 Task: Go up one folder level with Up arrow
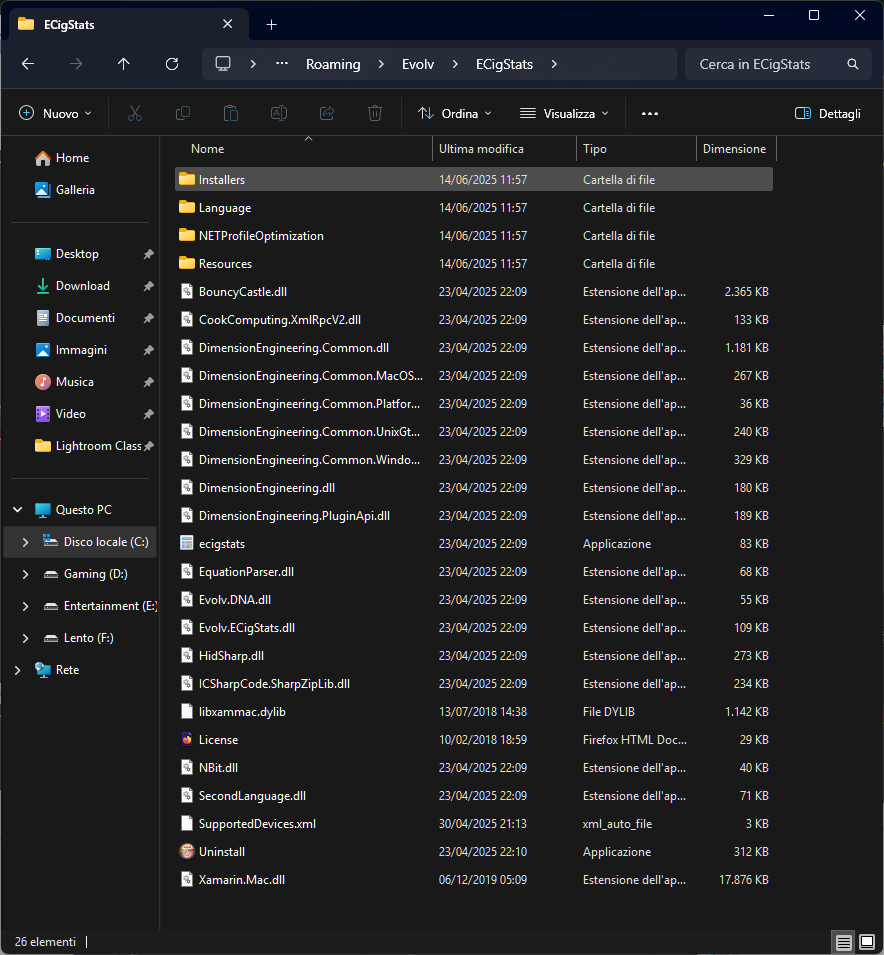(124, 64)
